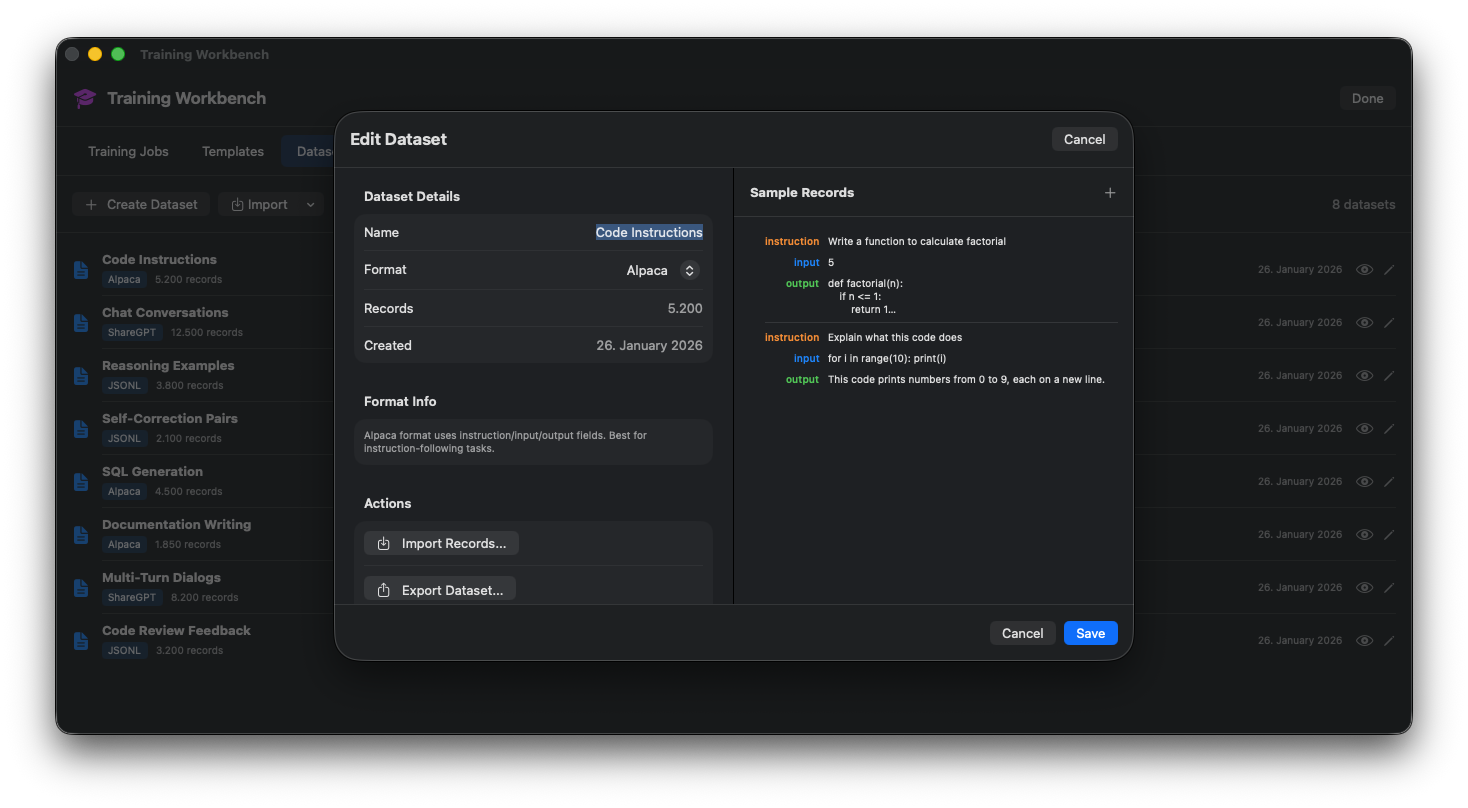Toggle the eye preview for Documentation Writing
Image resolution: width=1468 pixels, height=808 pixels.
1364,535
